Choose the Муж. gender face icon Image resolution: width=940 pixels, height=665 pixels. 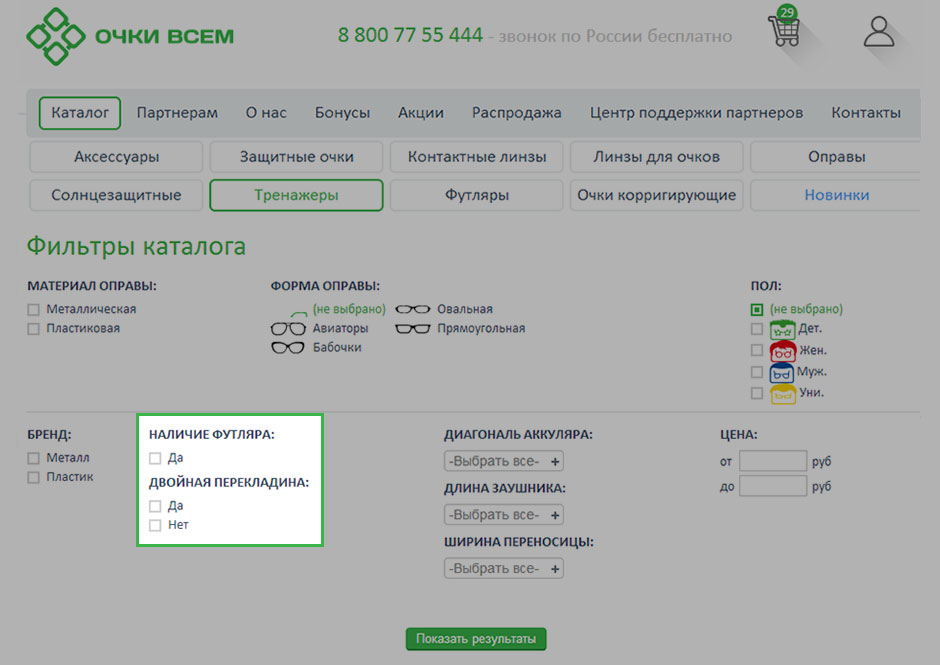click(x=782, y=372)
